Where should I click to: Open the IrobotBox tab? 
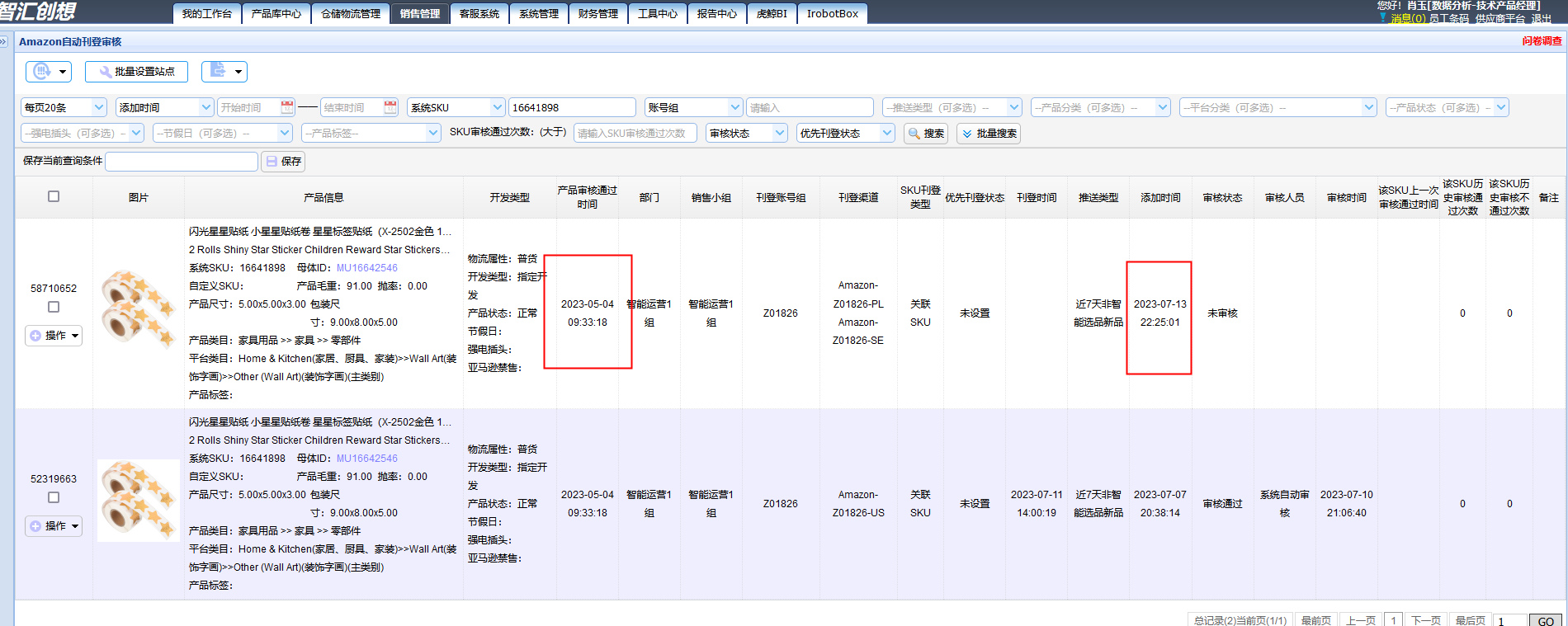[x=833, y=14]
